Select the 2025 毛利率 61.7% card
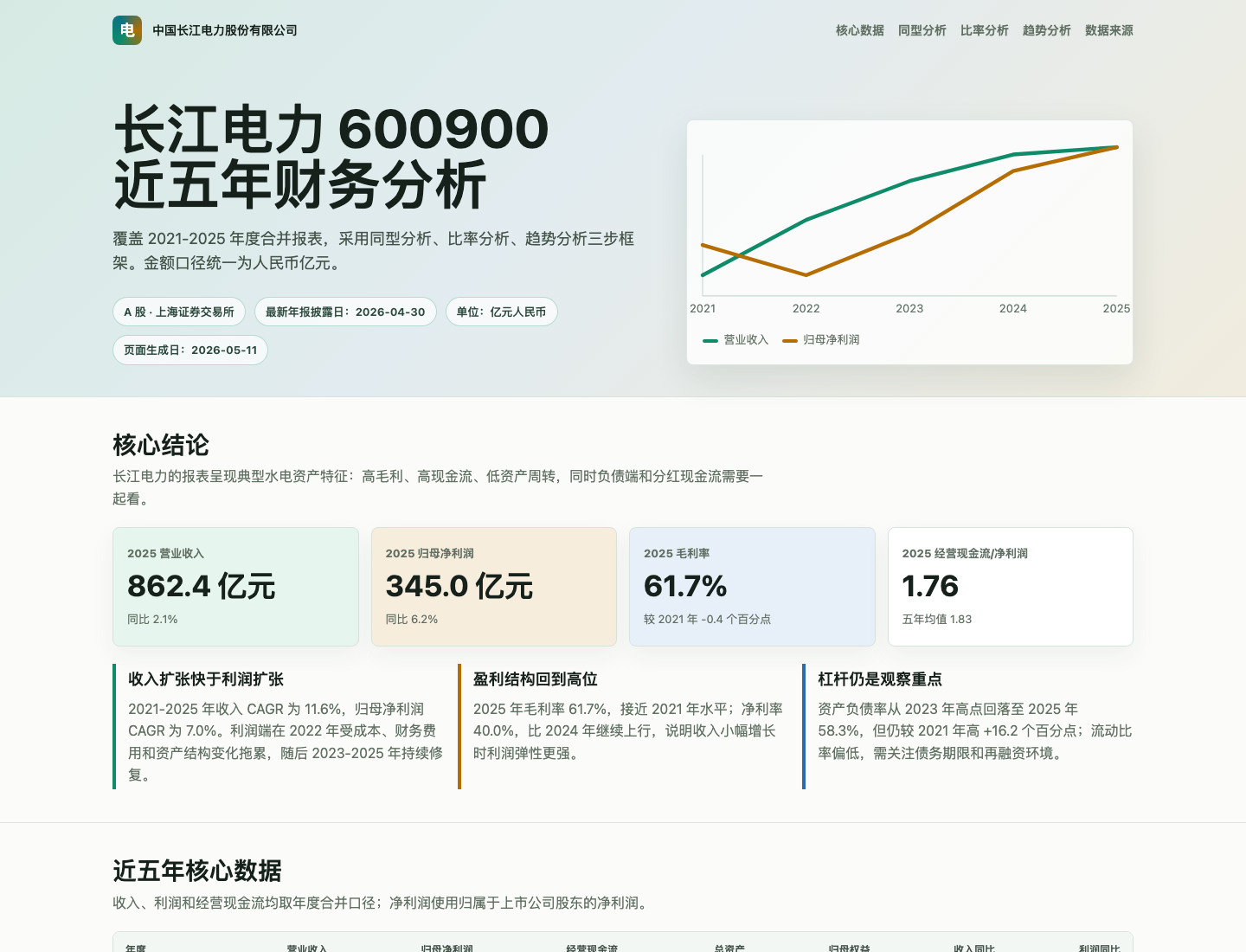Screen dimensions: 1246x952 752,587
